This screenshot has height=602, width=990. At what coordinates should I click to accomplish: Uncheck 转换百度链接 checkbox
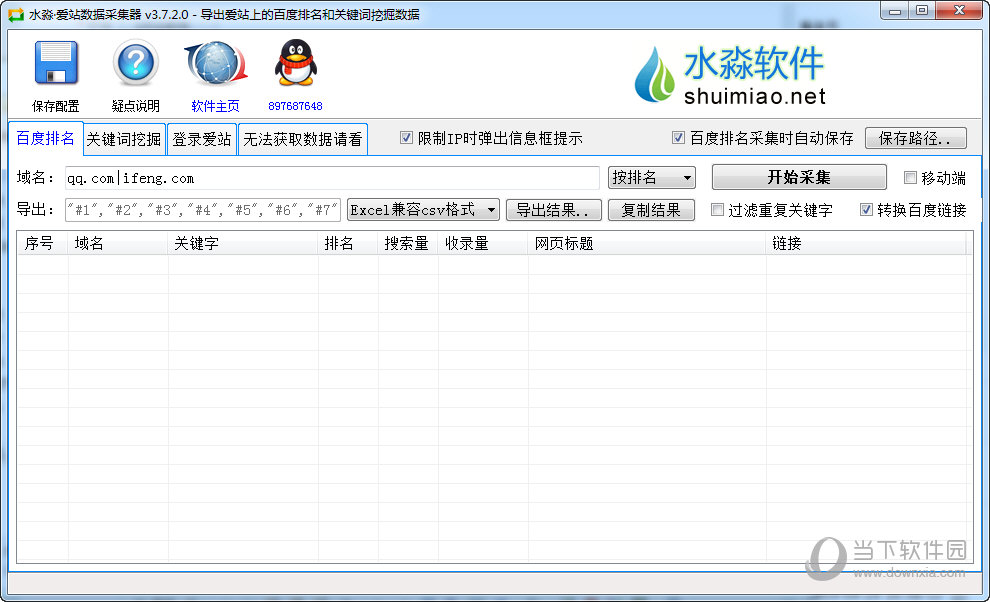coord(866,210)
